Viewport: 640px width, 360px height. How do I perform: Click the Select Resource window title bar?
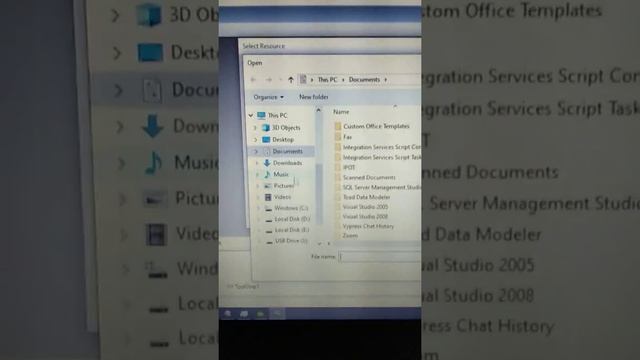click(330, 46)
